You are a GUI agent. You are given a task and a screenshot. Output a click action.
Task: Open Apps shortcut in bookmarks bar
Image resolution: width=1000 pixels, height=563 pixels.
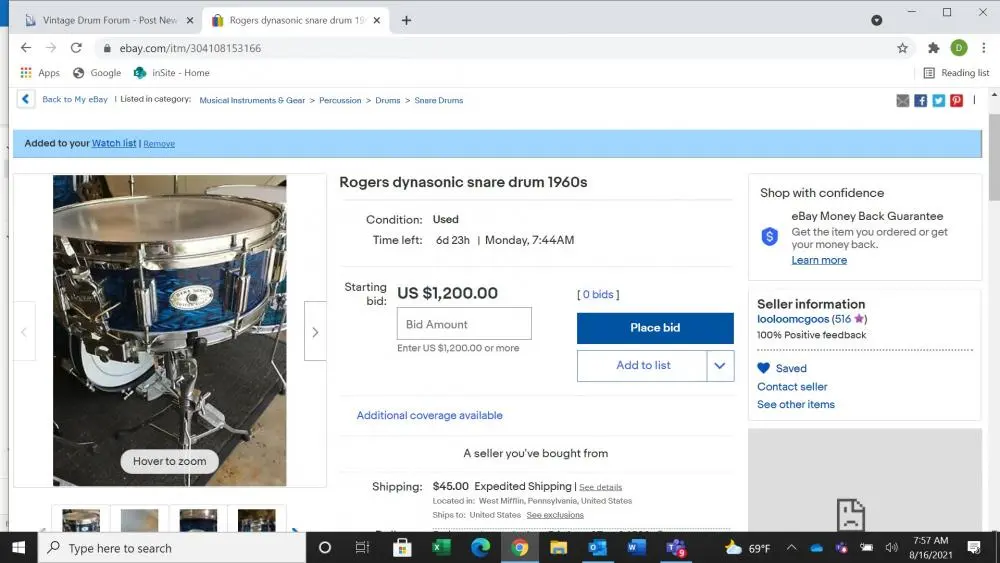coord(40,73)
